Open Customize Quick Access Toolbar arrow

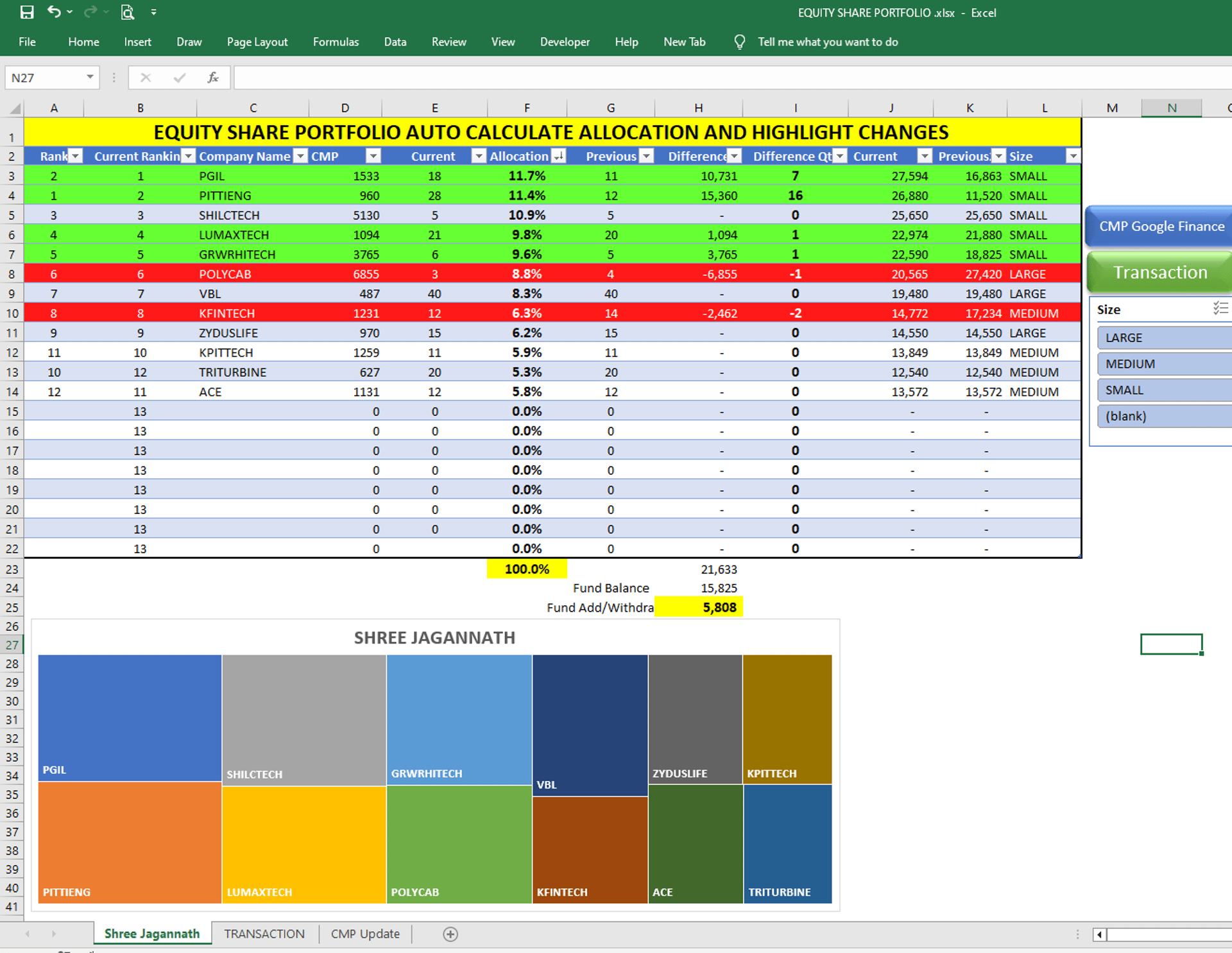coord(153,12)
